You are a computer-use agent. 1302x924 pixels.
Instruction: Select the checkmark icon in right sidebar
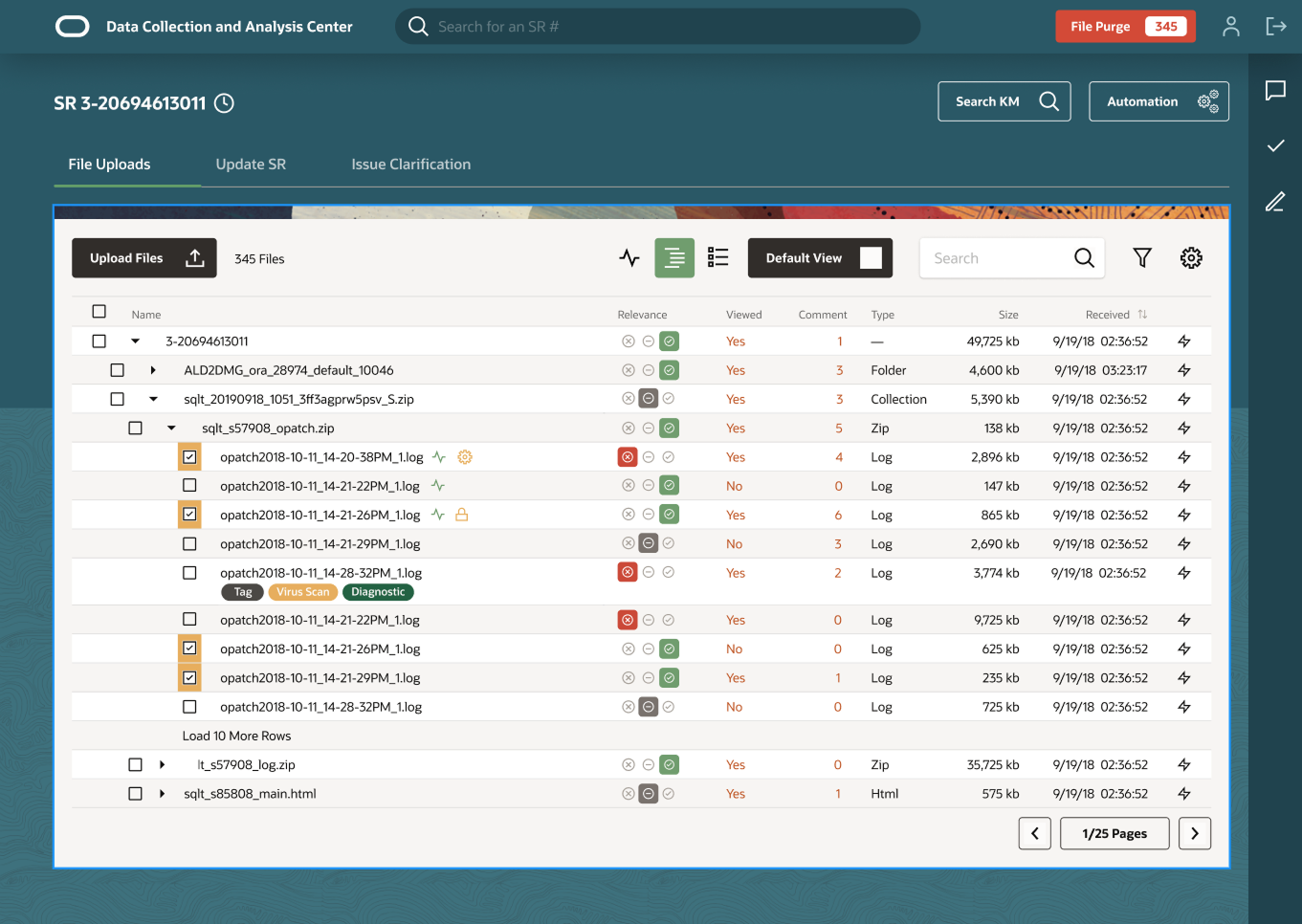coord(1275,145)
